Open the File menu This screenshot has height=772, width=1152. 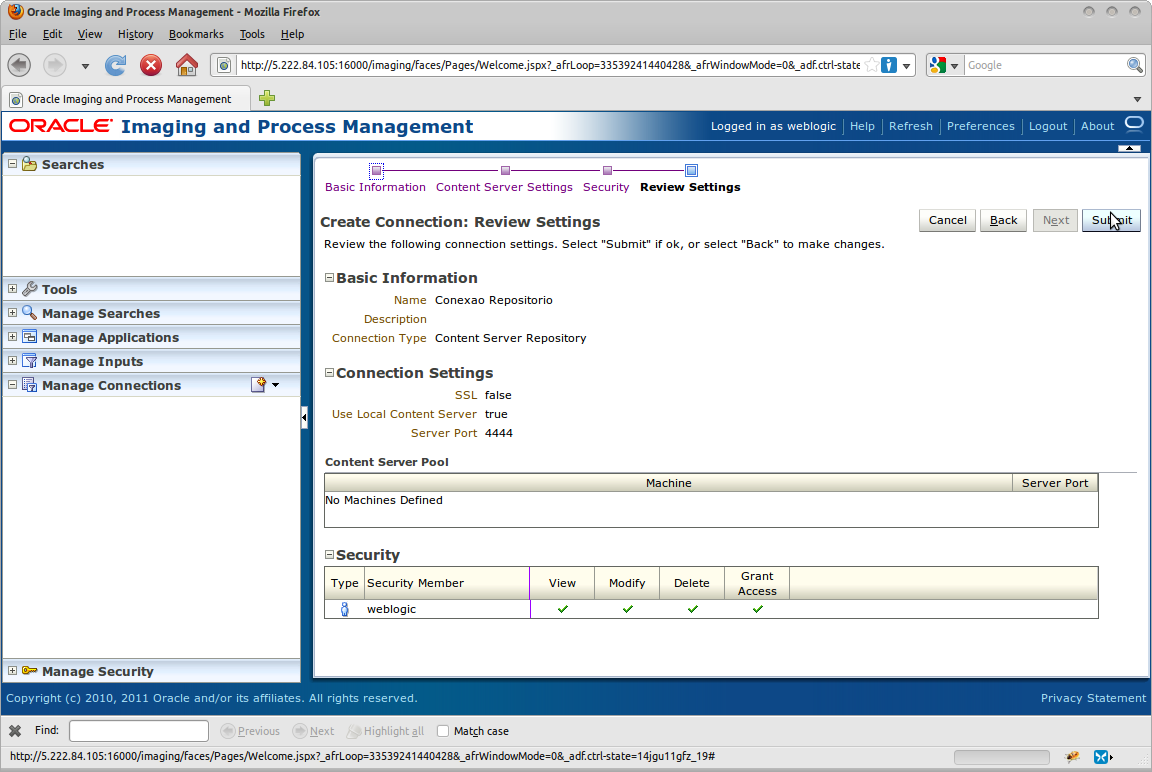click(x=18, y=34)
